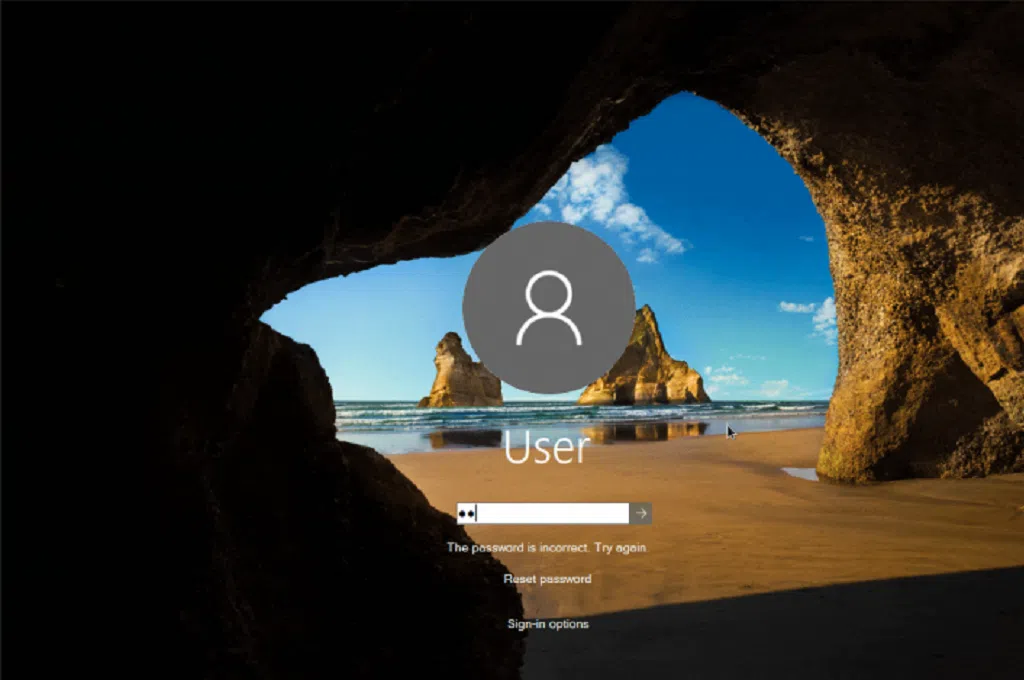
Task: Choose Reset password to recover your account
Action: click(x=548, y=578)
